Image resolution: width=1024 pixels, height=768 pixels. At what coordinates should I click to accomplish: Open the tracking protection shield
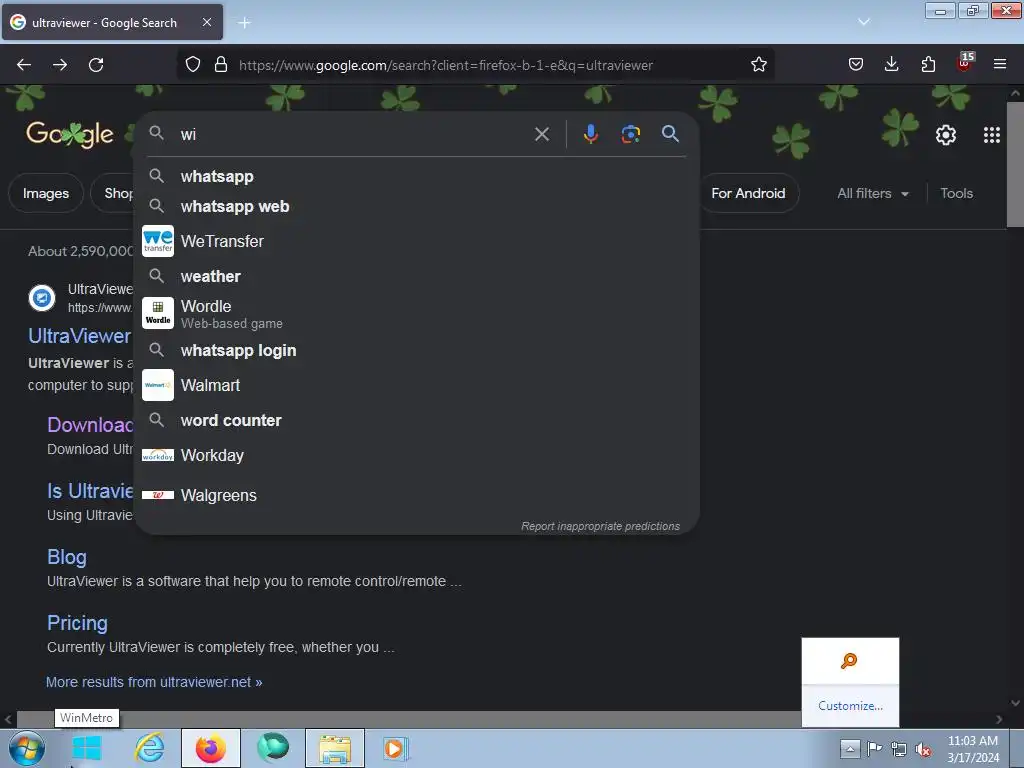(193, 65)
